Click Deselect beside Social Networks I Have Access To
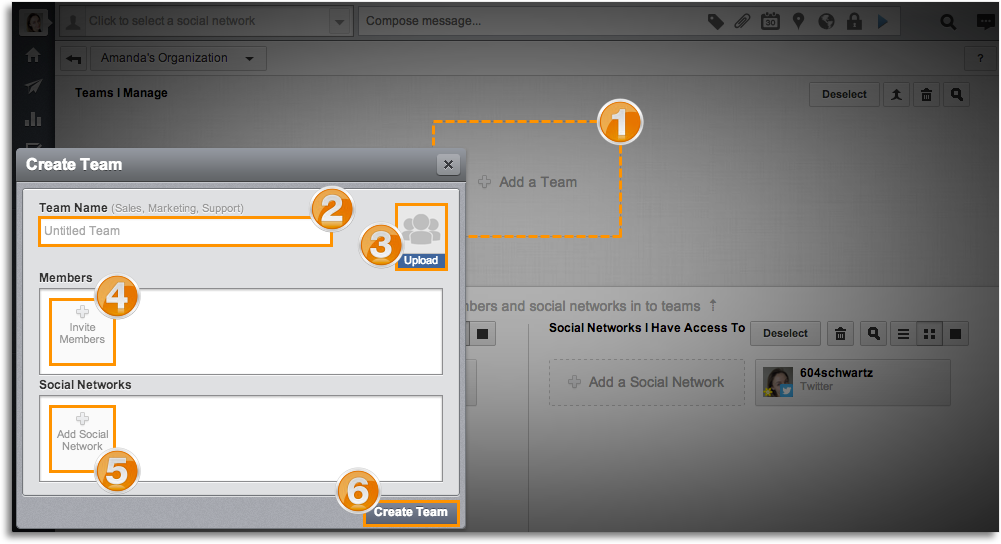This screenshot has width=1001, height=544. [x=785, y=333]
